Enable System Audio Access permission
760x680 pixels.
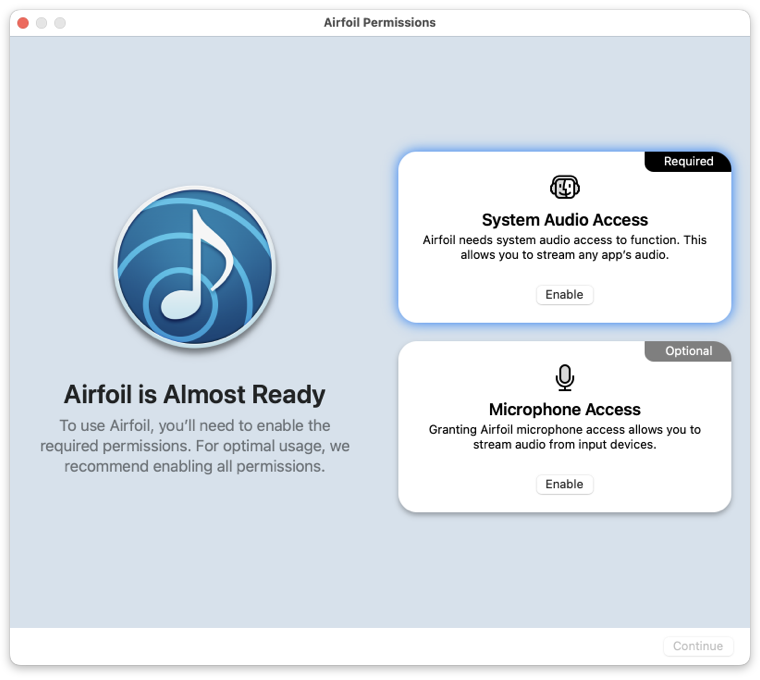[x=564, y=295]
